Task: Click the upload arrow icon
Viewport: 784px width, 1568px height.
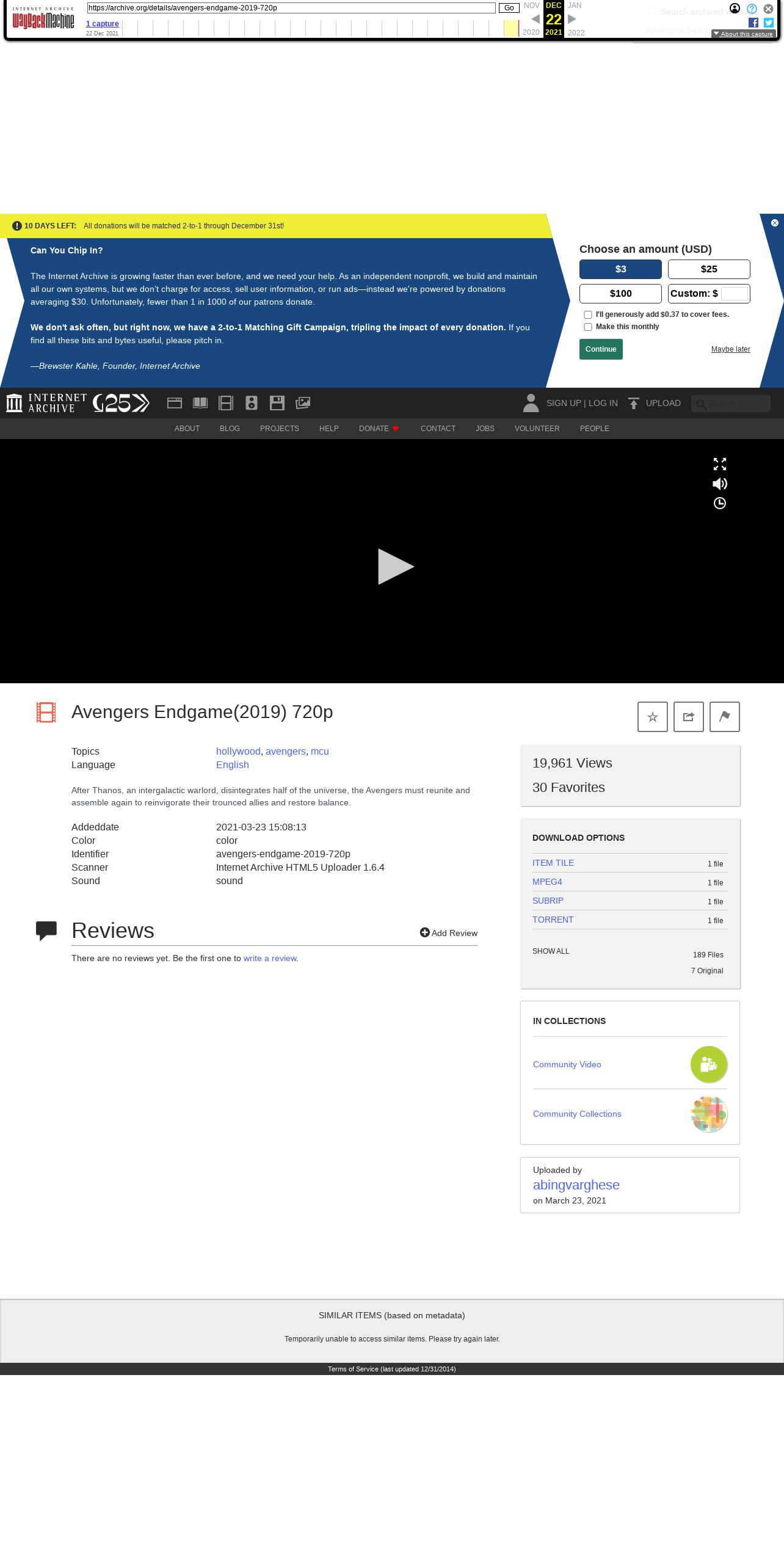Action: (634, 403)
